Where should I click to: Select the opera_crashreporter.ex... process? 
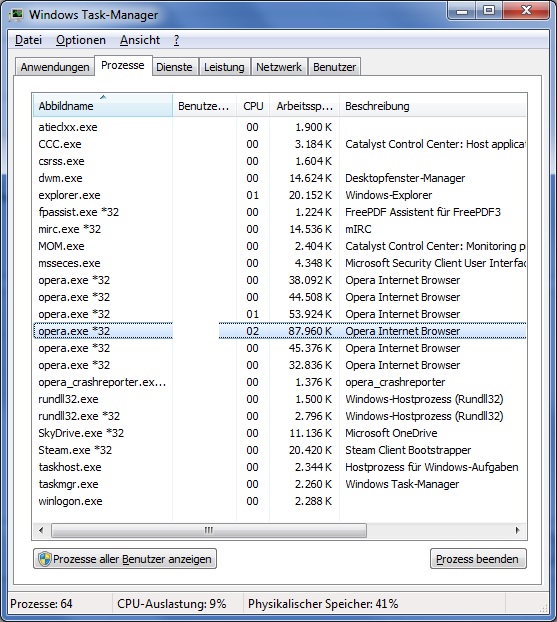tap(280, 382)
